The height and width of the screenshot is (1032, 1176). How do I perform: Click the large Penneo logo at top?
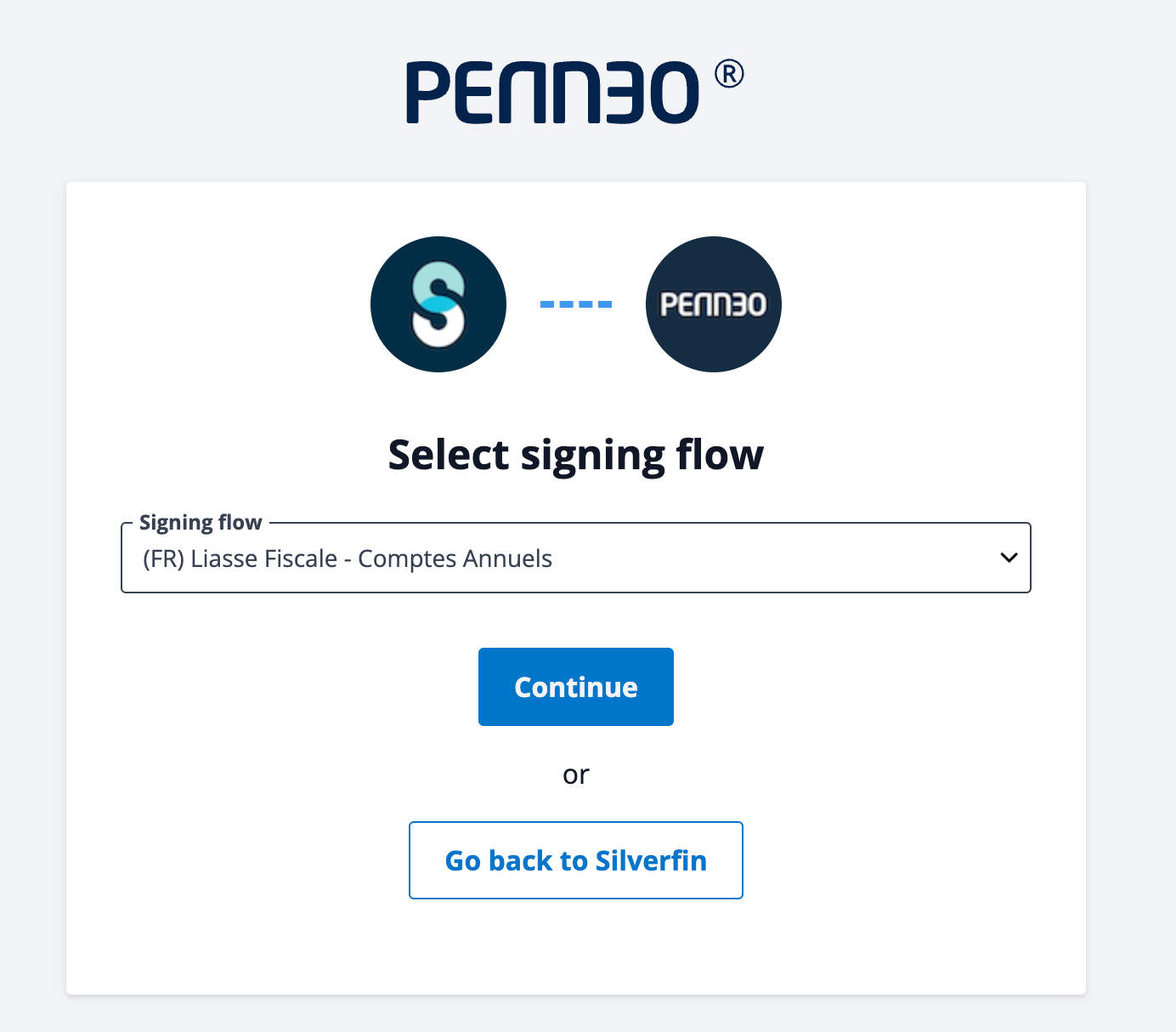point(575,91)
